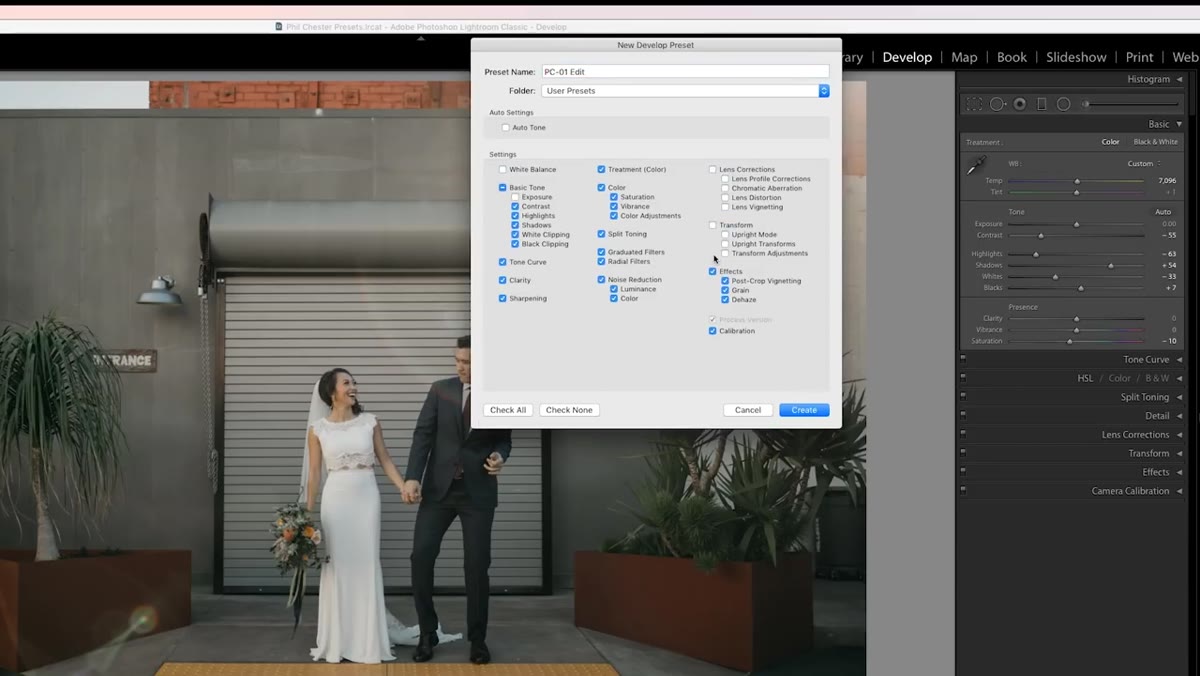Uncheck the Calibration checkbox
Screen dimensions: 1200x676
pyautogui.click(x=713, y=331)
